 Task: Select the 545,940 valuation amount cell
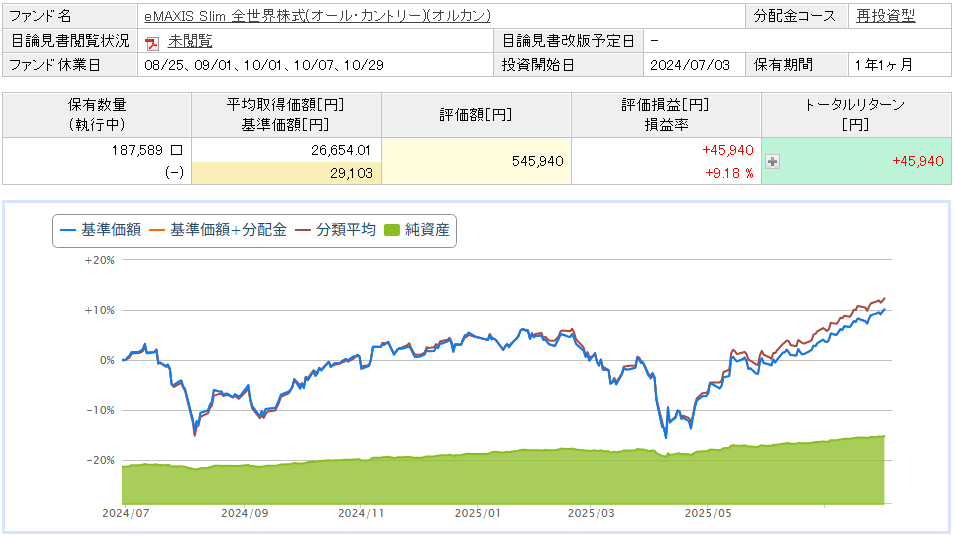click(x=476, y=161)
